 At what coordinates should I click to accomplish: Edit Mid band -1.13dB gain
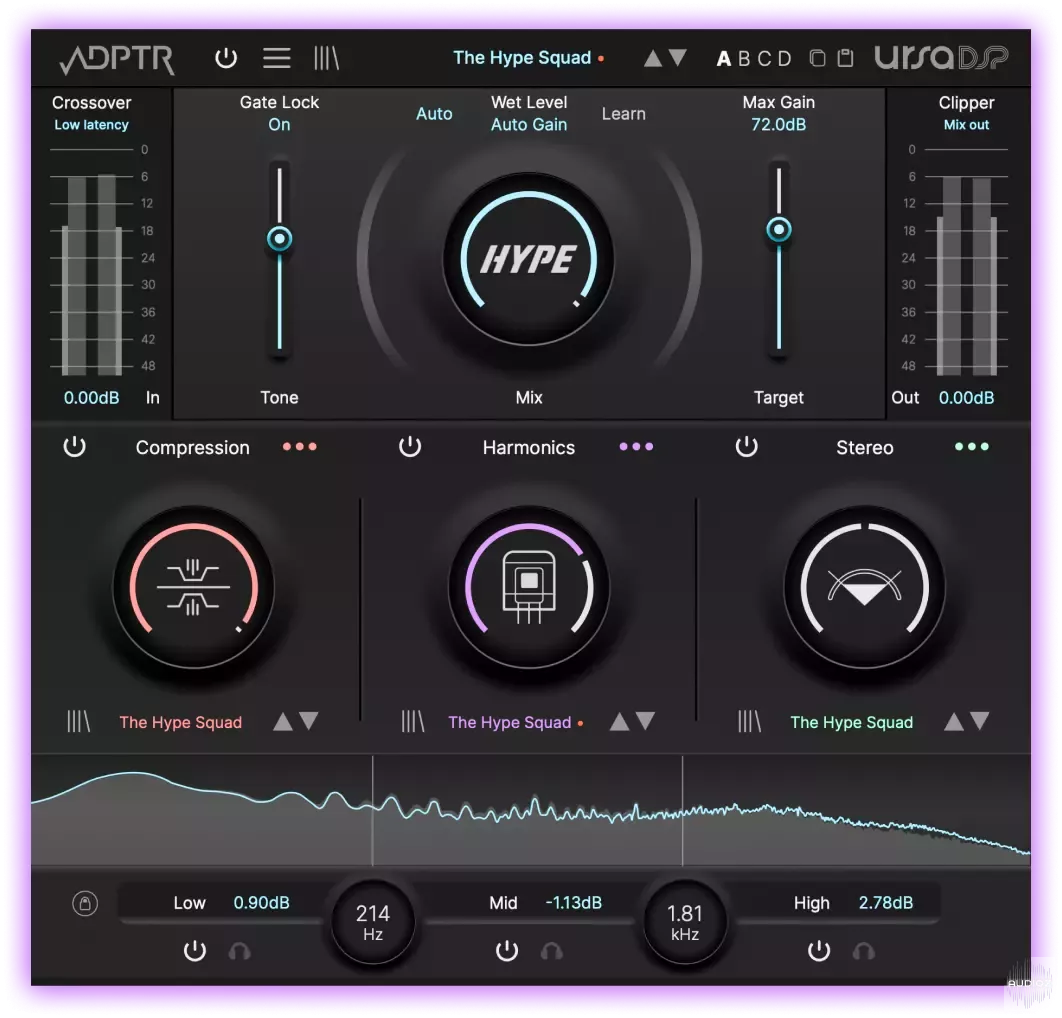click(574, 903)
